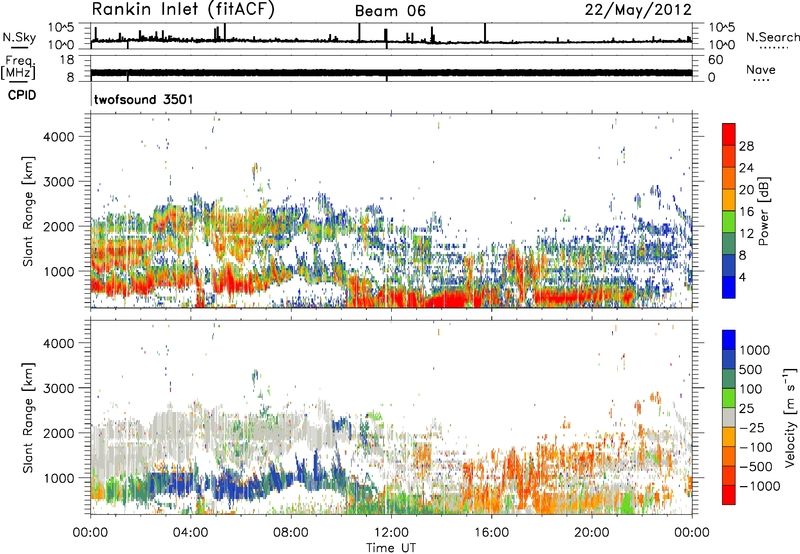
Task: Click the '18' frequency axis value
Action: click(x=67, y=60)
